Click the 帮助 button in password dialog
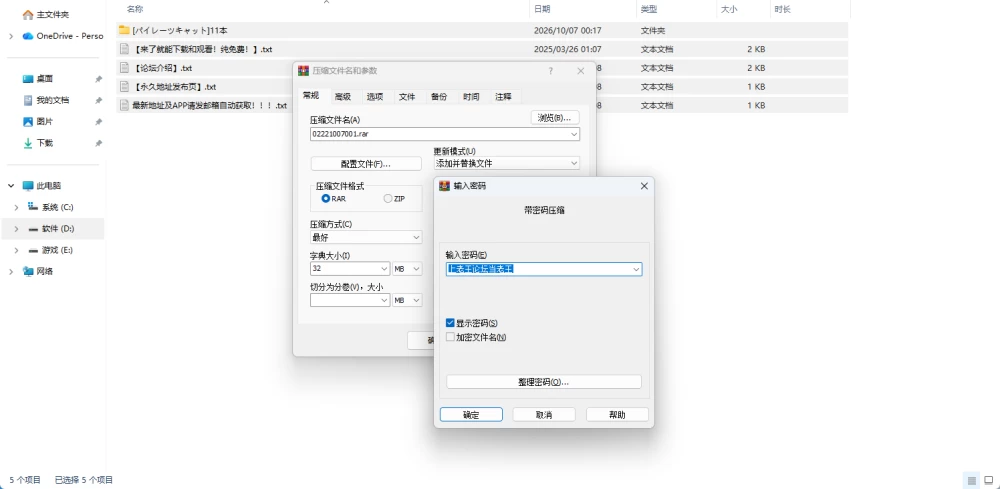 point(617,414)
